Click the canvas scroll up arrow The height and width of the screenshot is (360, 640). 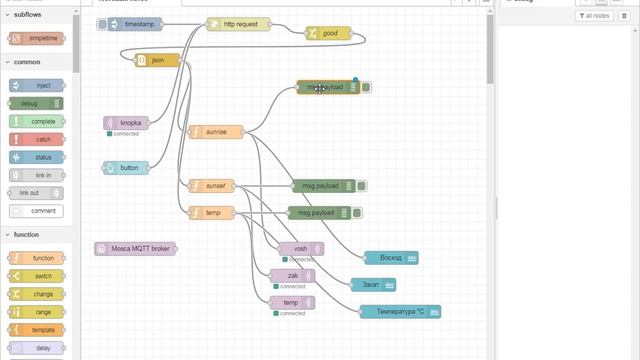(x=490, y=11)
